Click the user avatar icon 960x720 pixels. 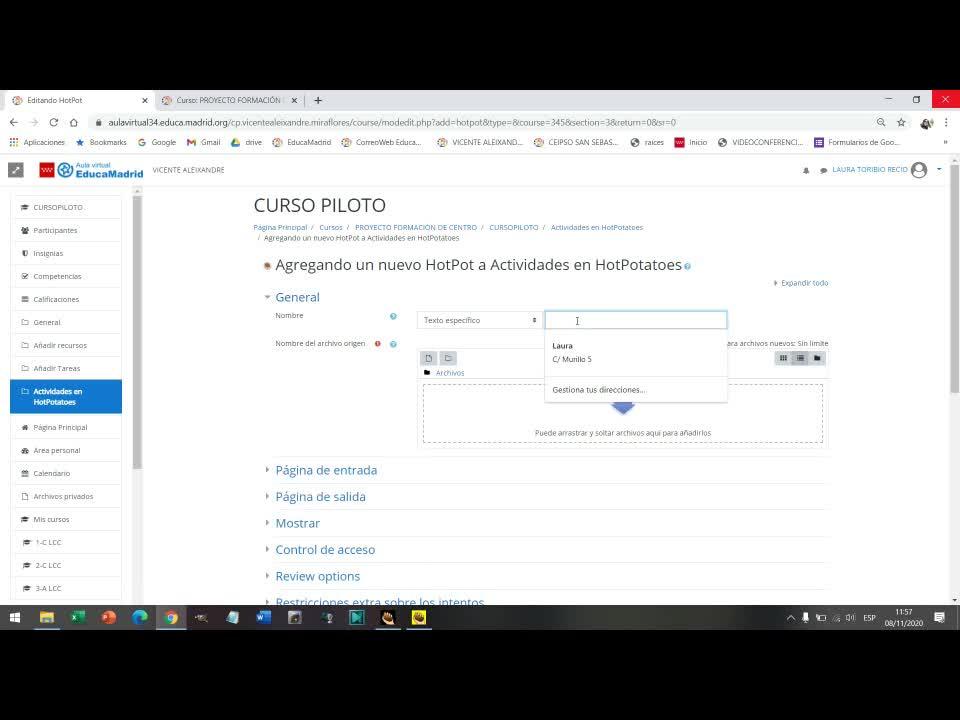(919, 170)
